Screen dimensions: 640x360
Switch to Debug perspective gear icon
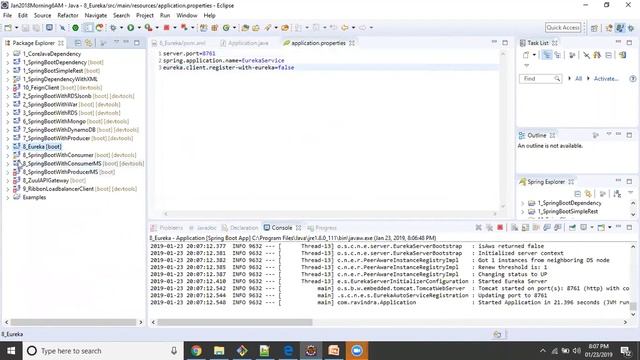(631, 28)
